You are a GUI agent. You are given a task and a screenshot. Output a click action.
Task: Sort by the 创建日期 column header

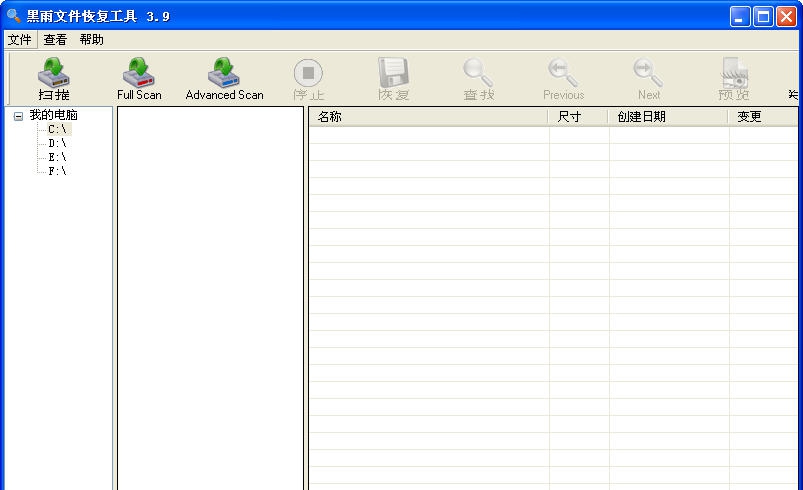pos(668,117)
